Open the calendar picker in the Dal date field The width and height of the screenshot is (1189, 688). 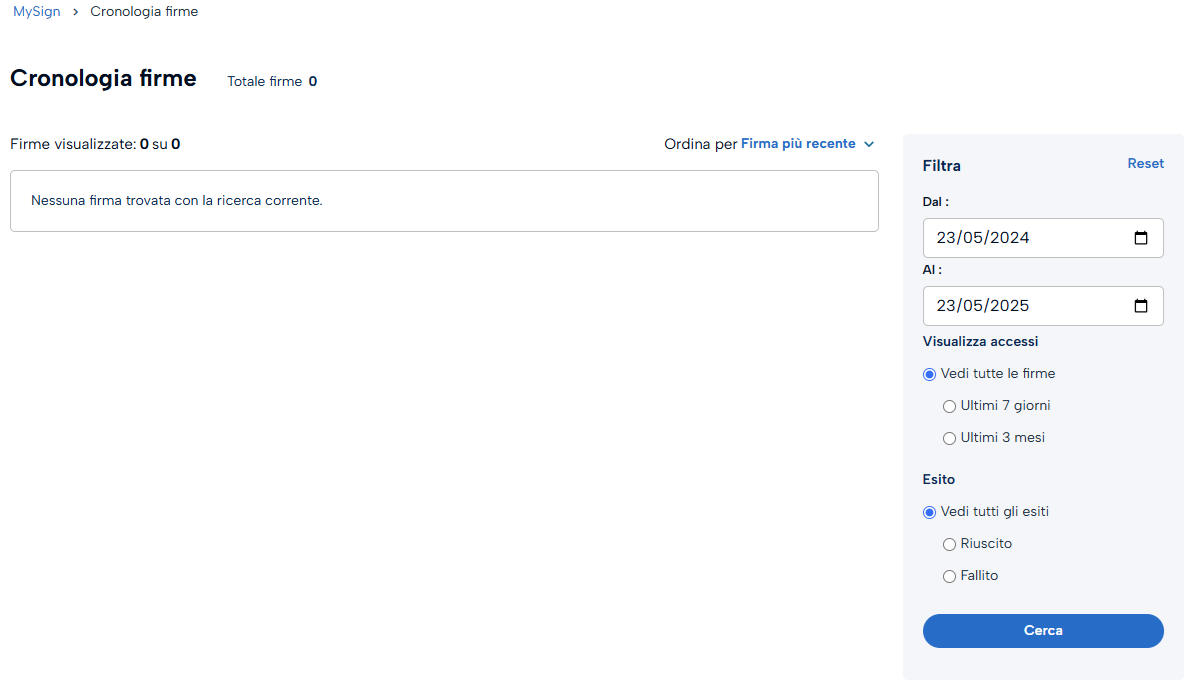(1140, 238)
